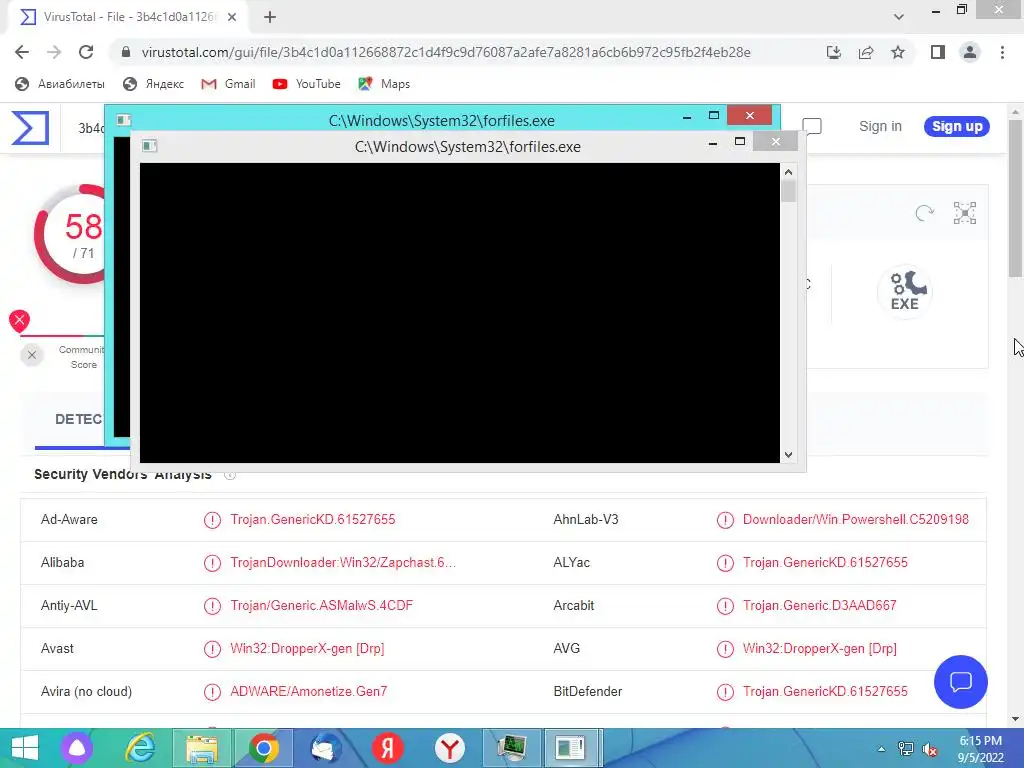1024x768 pixels.
Task: Click the grey X beside Community Score
Action: (x=31, y=355)
